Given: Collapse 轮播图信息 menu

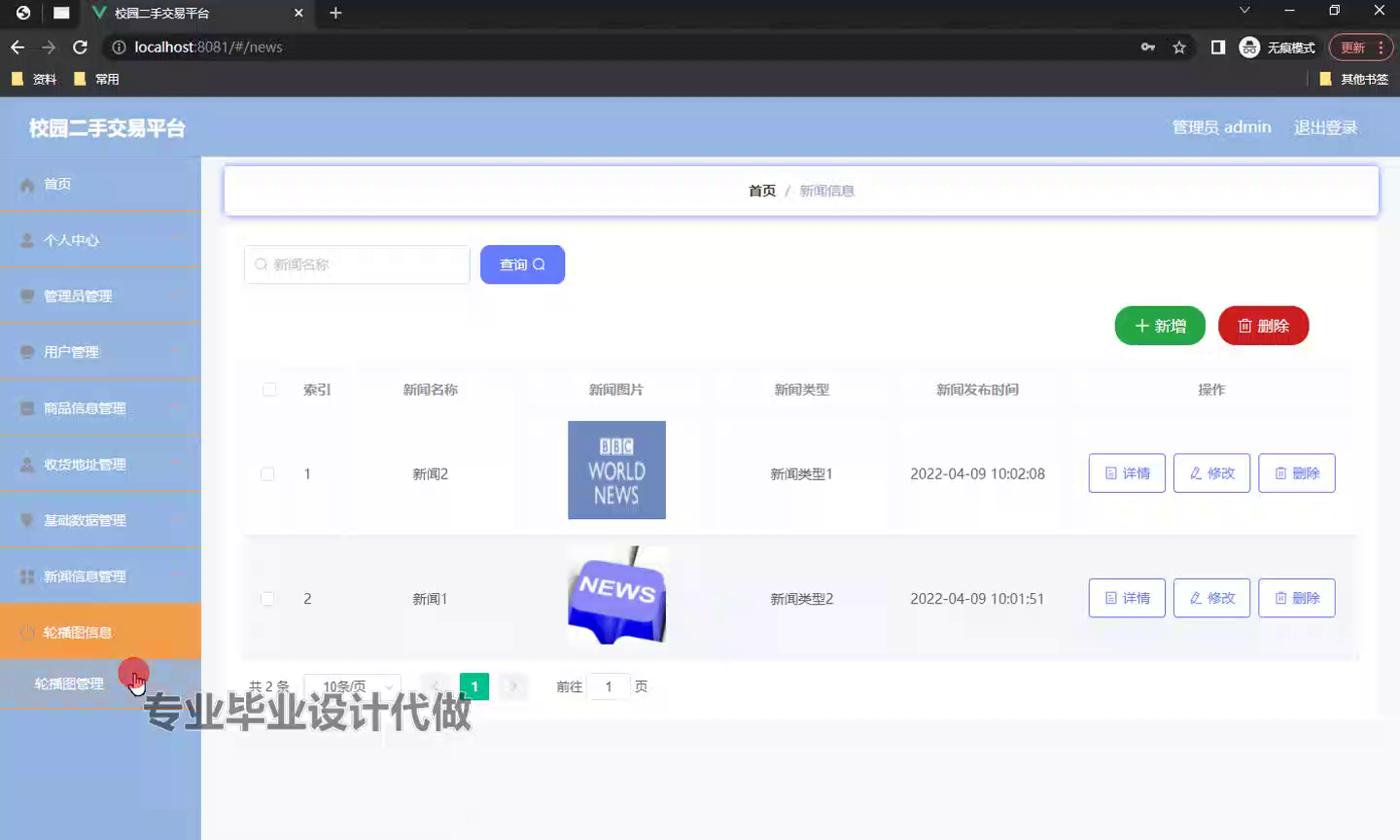Looking at the screenshot, I should (100, 632).
